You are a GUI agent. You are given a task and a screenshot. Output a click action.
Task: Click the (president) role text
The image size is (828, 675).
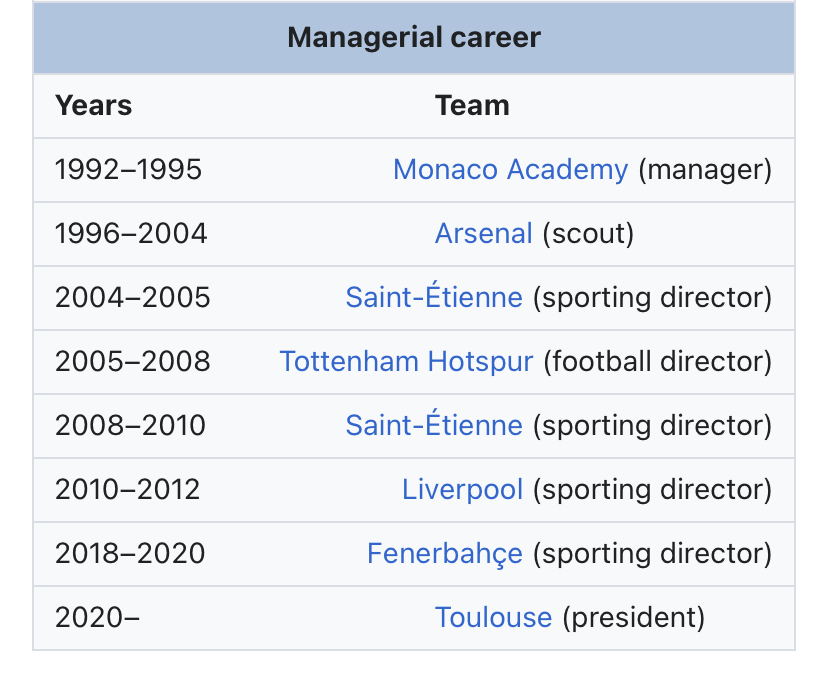(634, 617)
